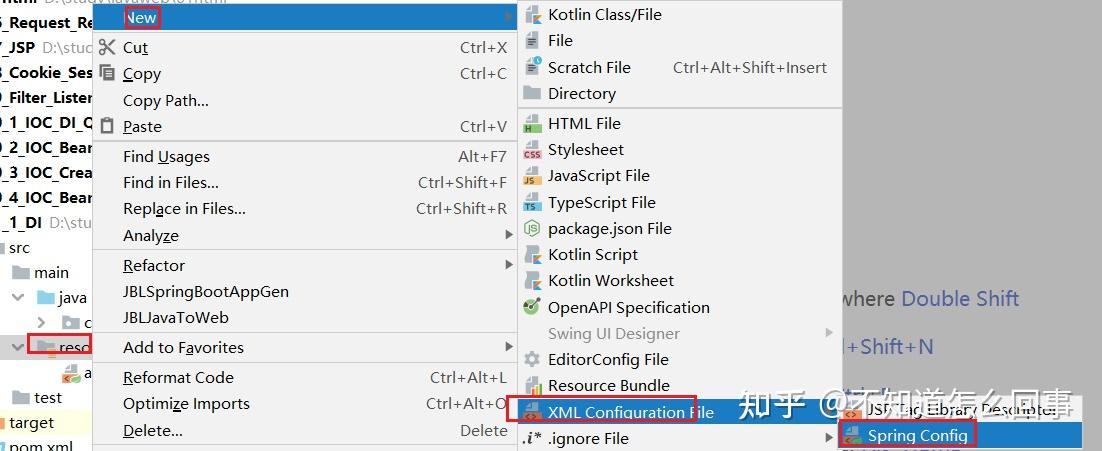The width and height of the screenshot is (1102, 451).
Task: Click the Double Shift link text
Action: [959, 299]
